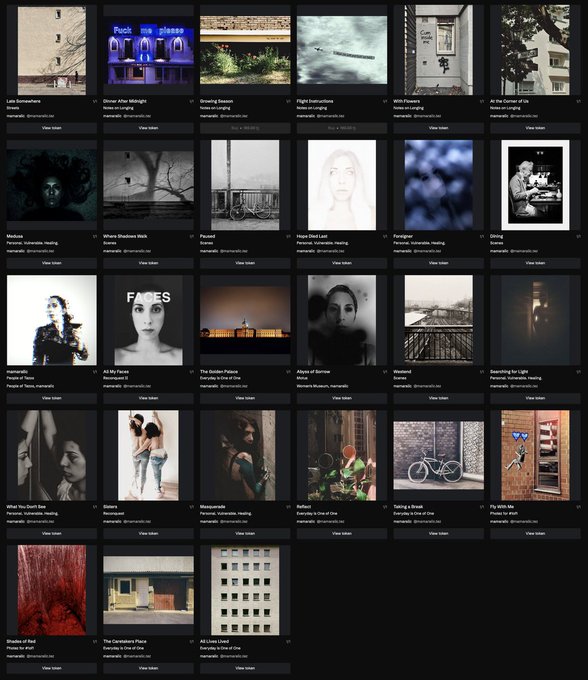Open the Foreigner blue thumbnail
Image resolution: width=588 pixels, height=680 pixels.
click(x=438, y=185)
